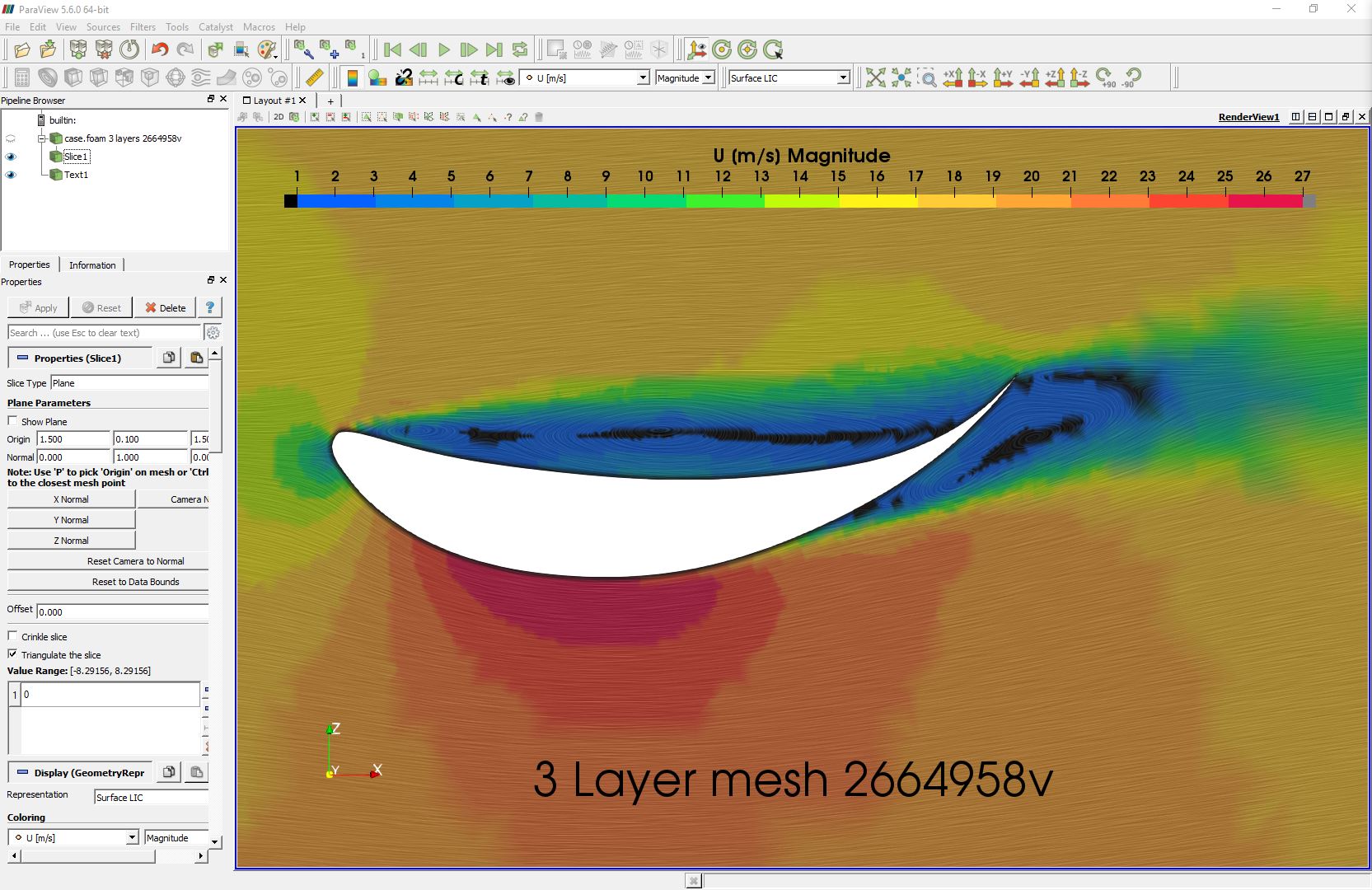Open the Magnitude component dropdown in toolbar

pos(685,78)
